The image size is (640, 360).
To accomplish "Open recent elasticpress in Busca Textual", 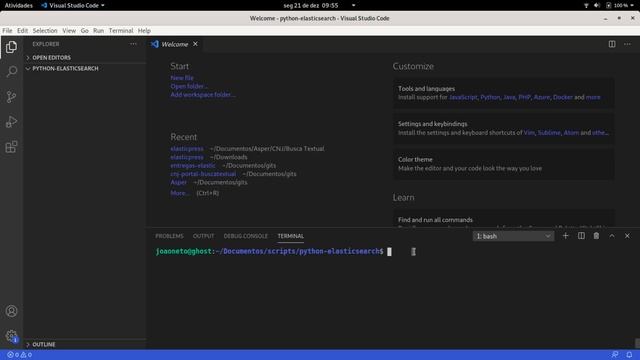I will (x=187, y=149).
